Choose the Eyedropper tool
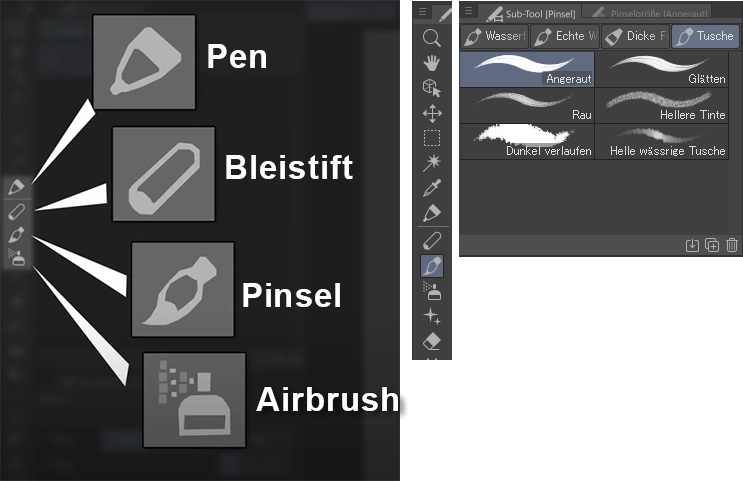This screenshot has width=743, height=481. 432,188
